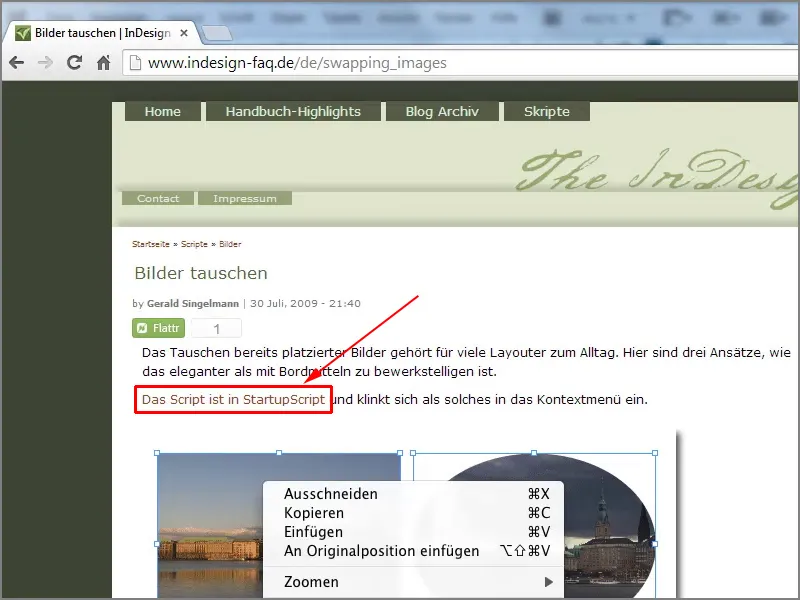This screenshot has height=600, width=800.
Task: Open Blog Archiv navigation item
Action: (442, 111)
